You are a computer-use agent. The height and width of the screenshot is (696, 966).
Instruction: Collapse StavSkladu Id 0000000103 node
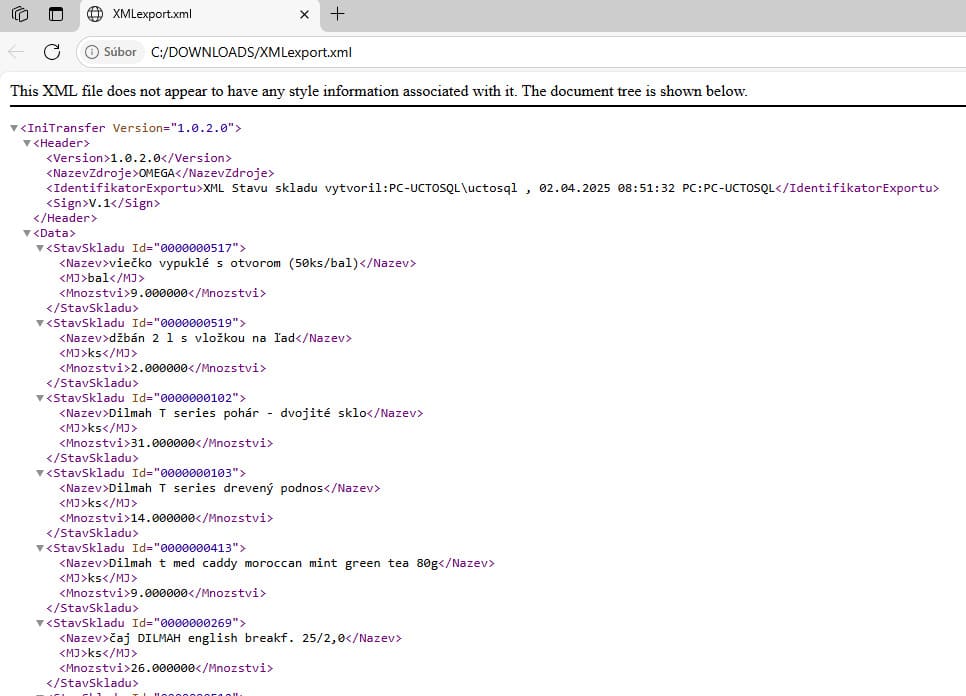tap(40, 473)
